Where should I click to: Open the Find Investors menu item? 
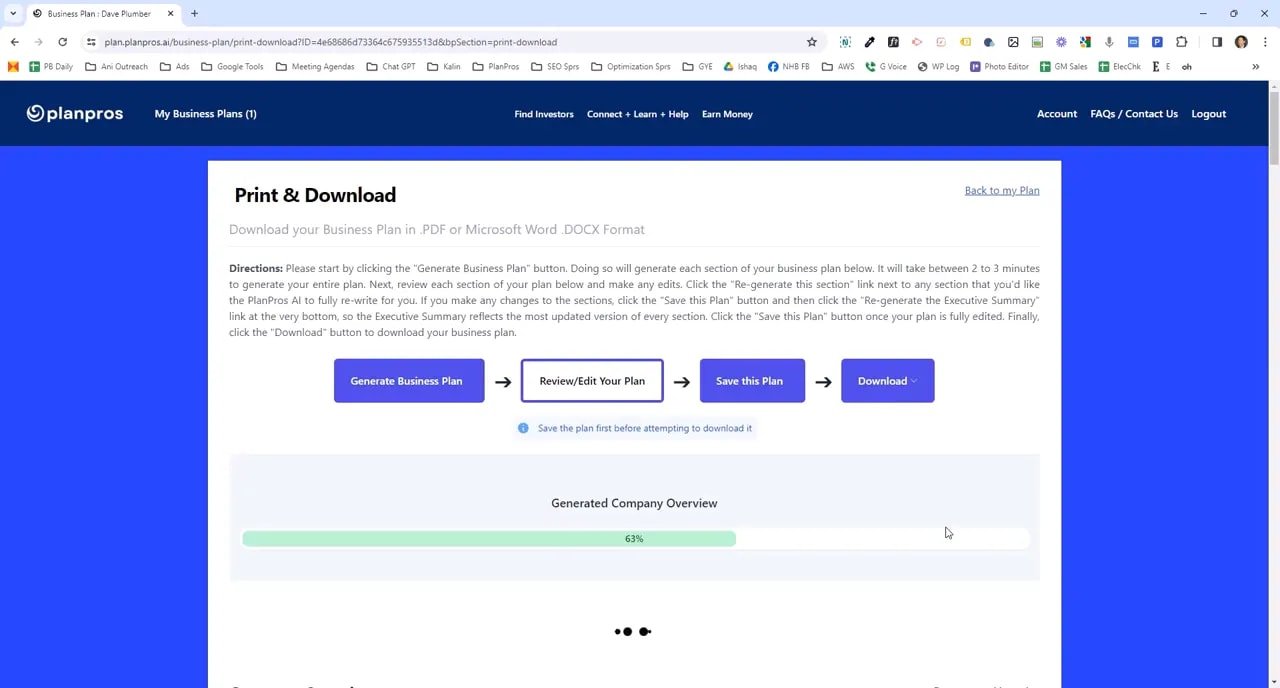click(543, 114)
